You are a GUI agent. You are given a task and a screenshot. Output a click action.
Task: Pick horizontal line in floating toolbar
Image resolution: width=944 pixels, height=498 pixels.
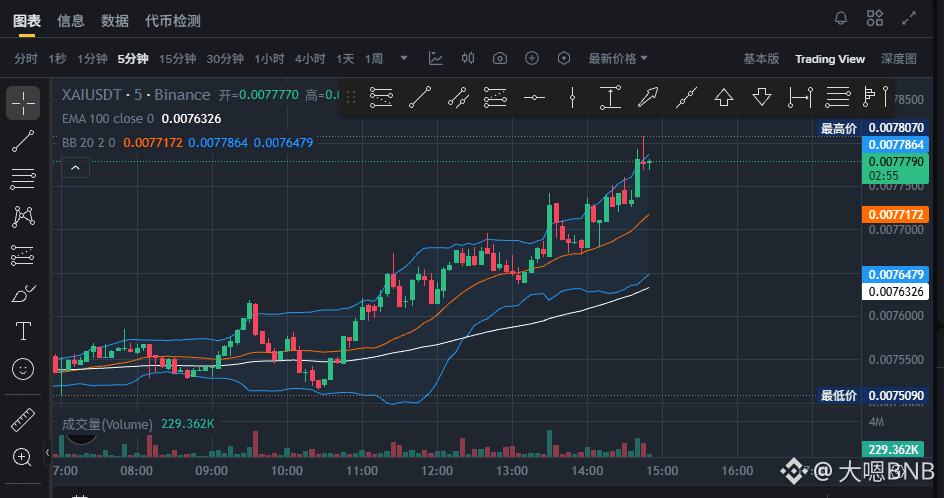tap(534, 97)
